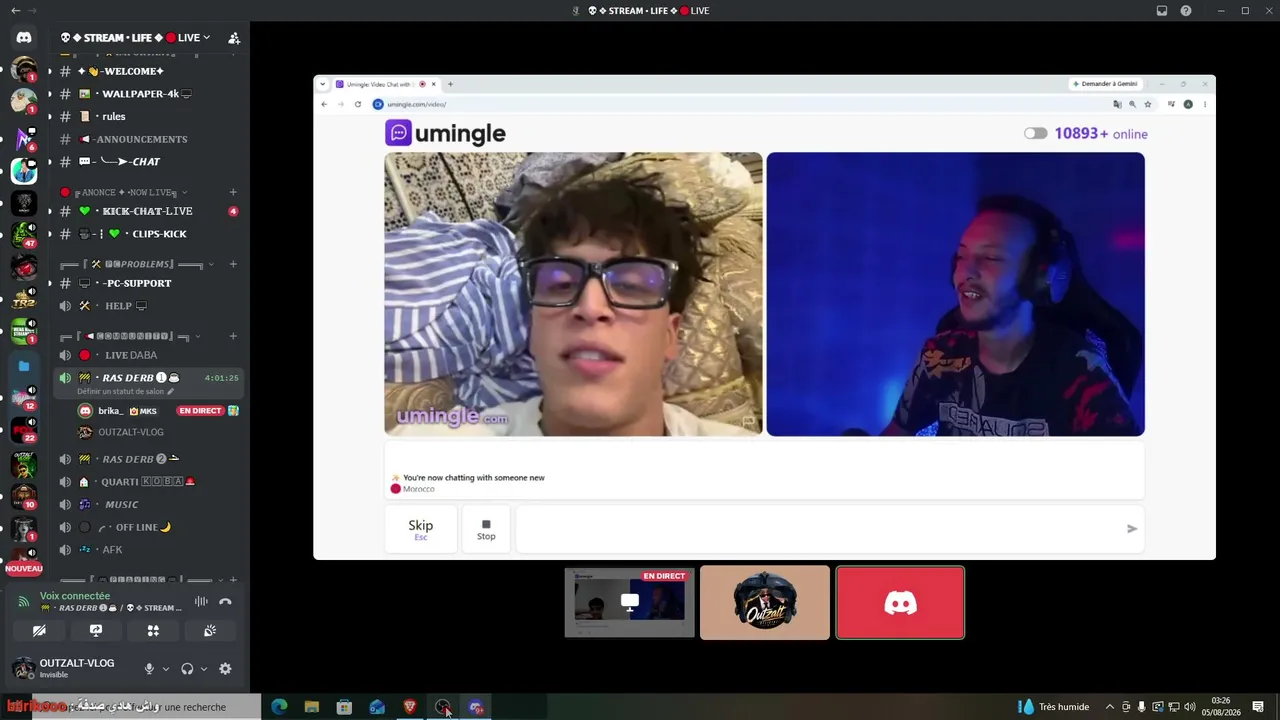Open voice noise suppression waveform icon
The height and width of the screenshot is (720, 1280).
201,601
